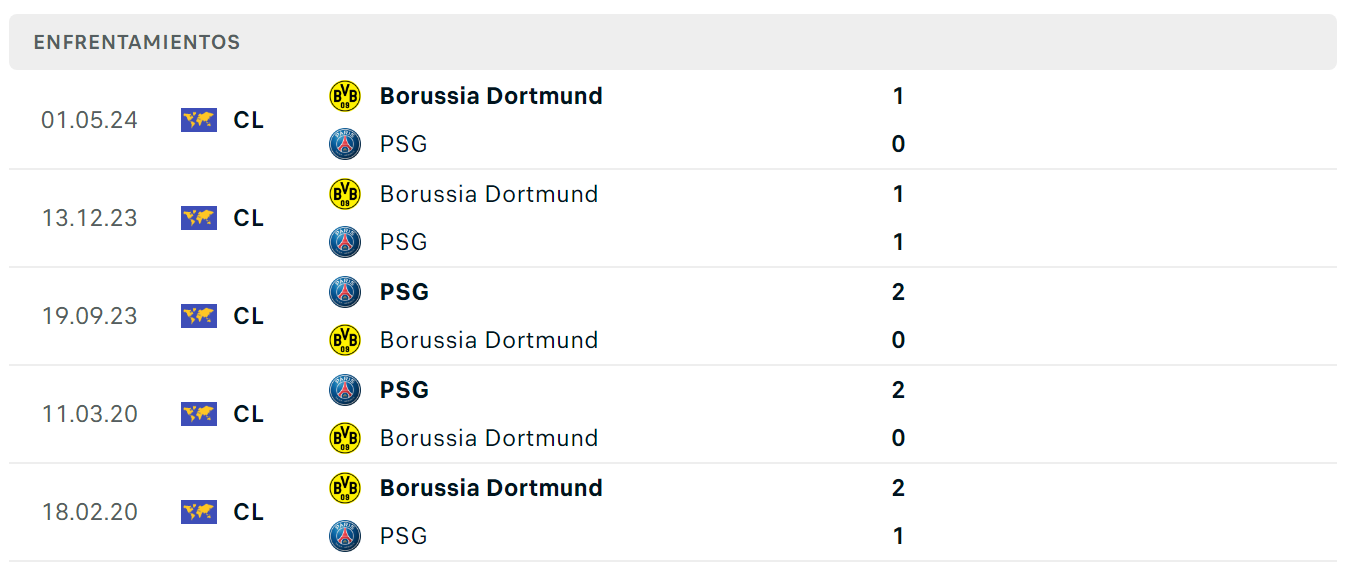Screen dimensions: 1355x575
Task: Click the PSG crest in the 19.09.23 match
Action: (345, 292)
